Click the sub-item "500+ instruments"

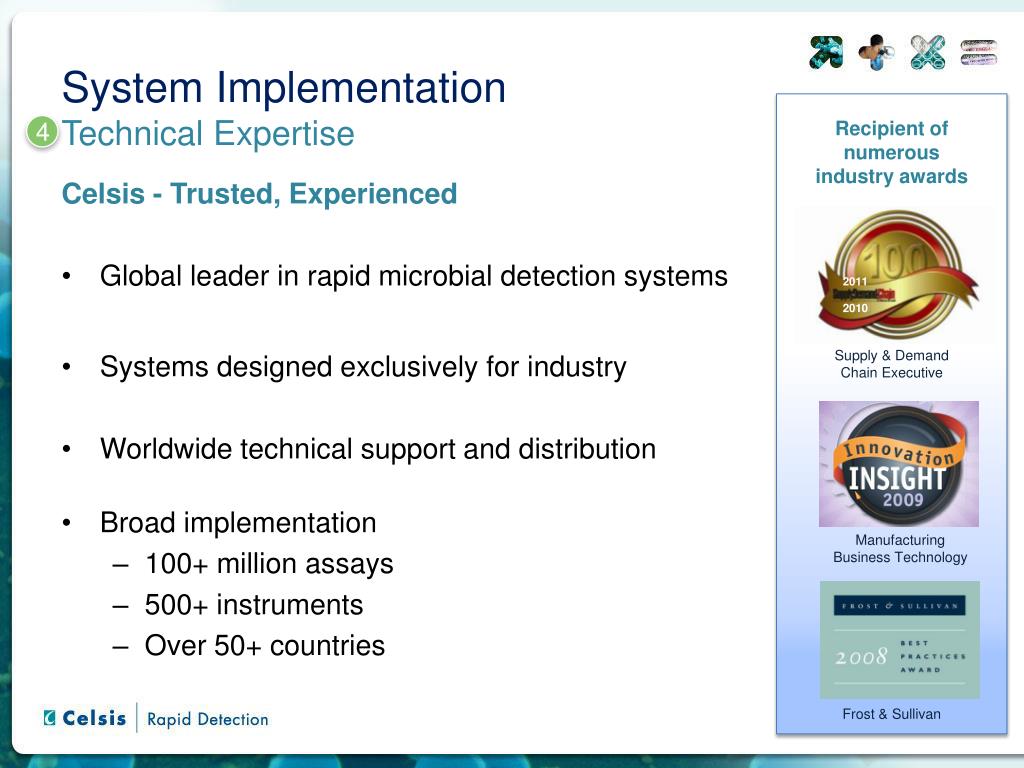pos(253,605)
